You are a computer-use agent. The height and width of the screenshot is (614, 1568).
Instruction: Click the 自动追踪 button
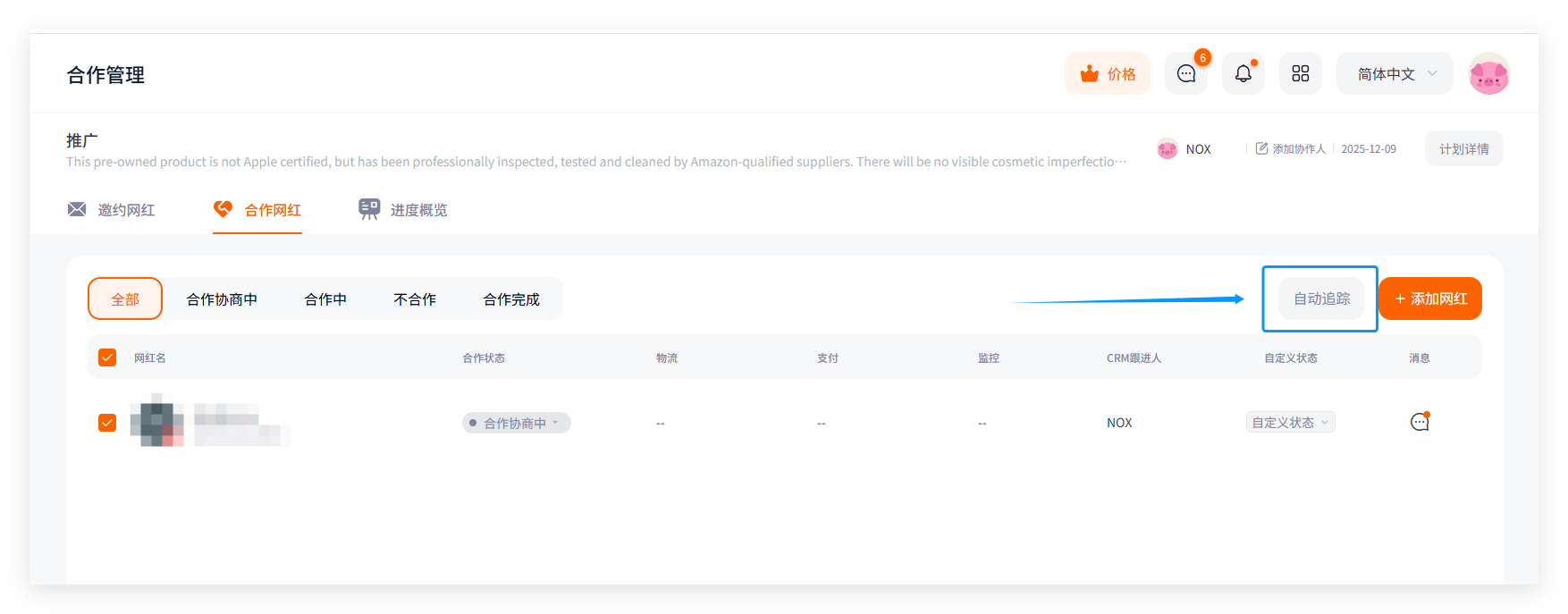[x=1321, y=299]
